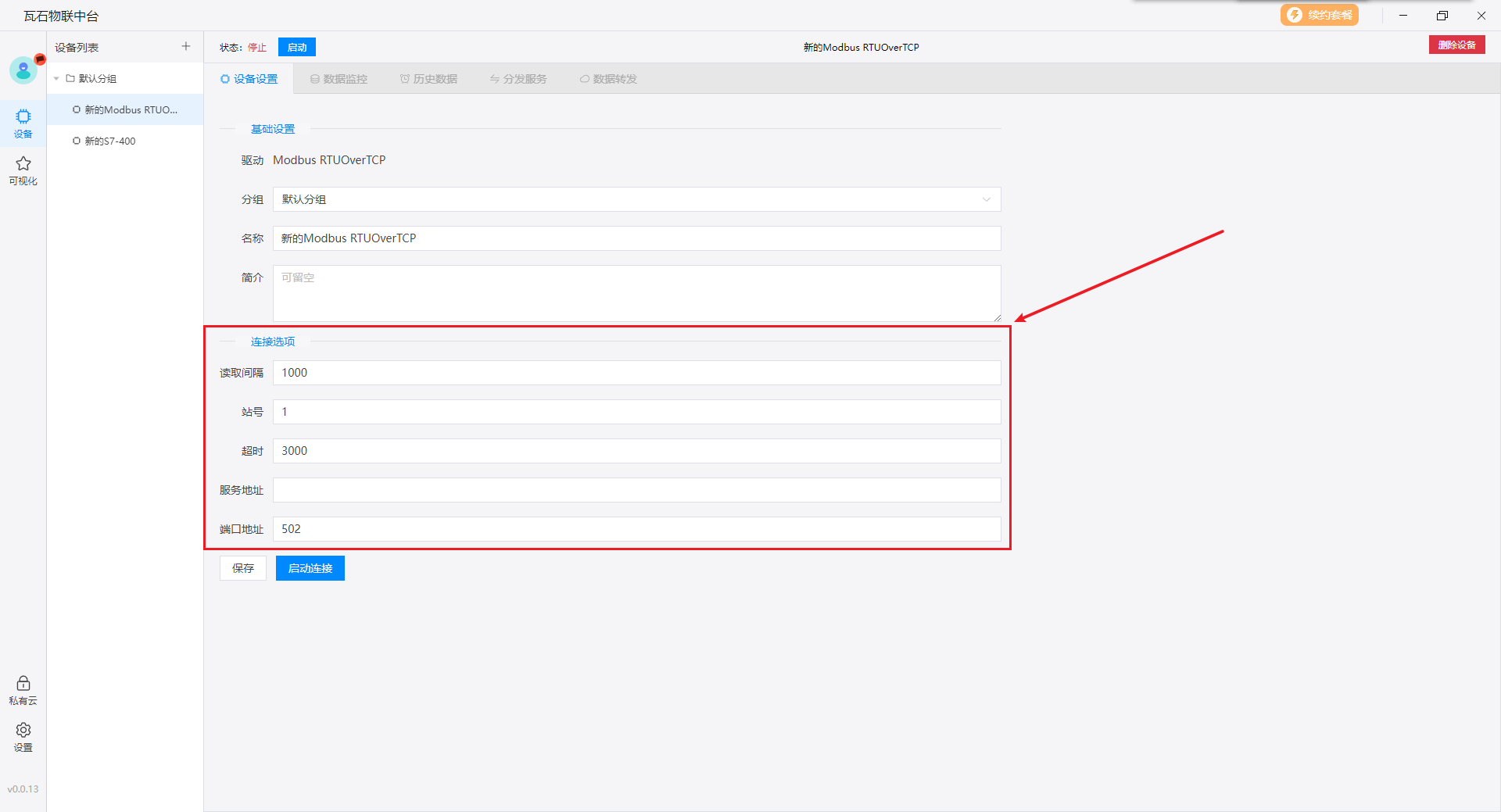Open the 分组 dropdown

pos(636,199)
